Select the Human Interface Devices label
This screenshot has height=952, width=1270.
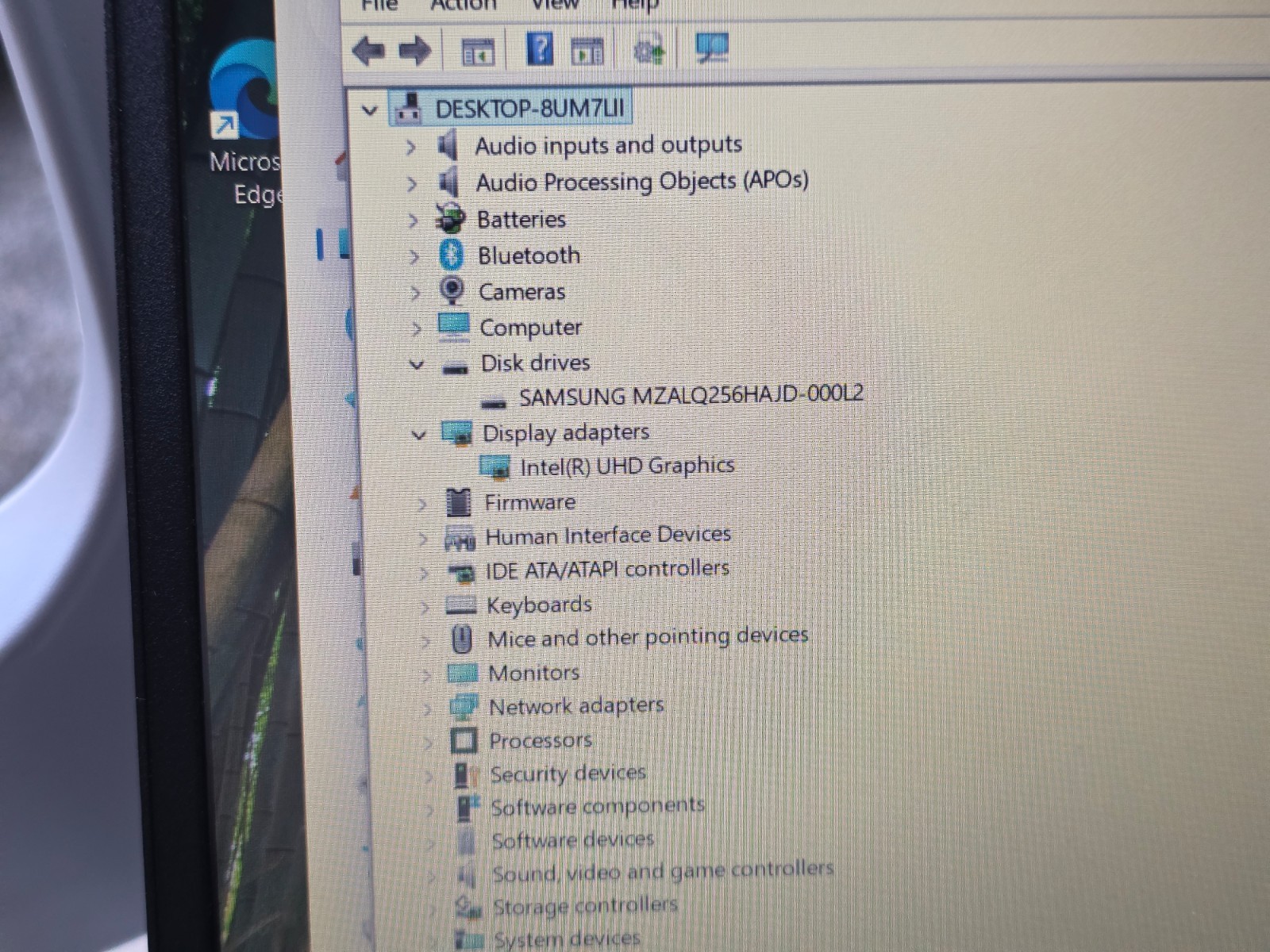click(x=608, y=536)
